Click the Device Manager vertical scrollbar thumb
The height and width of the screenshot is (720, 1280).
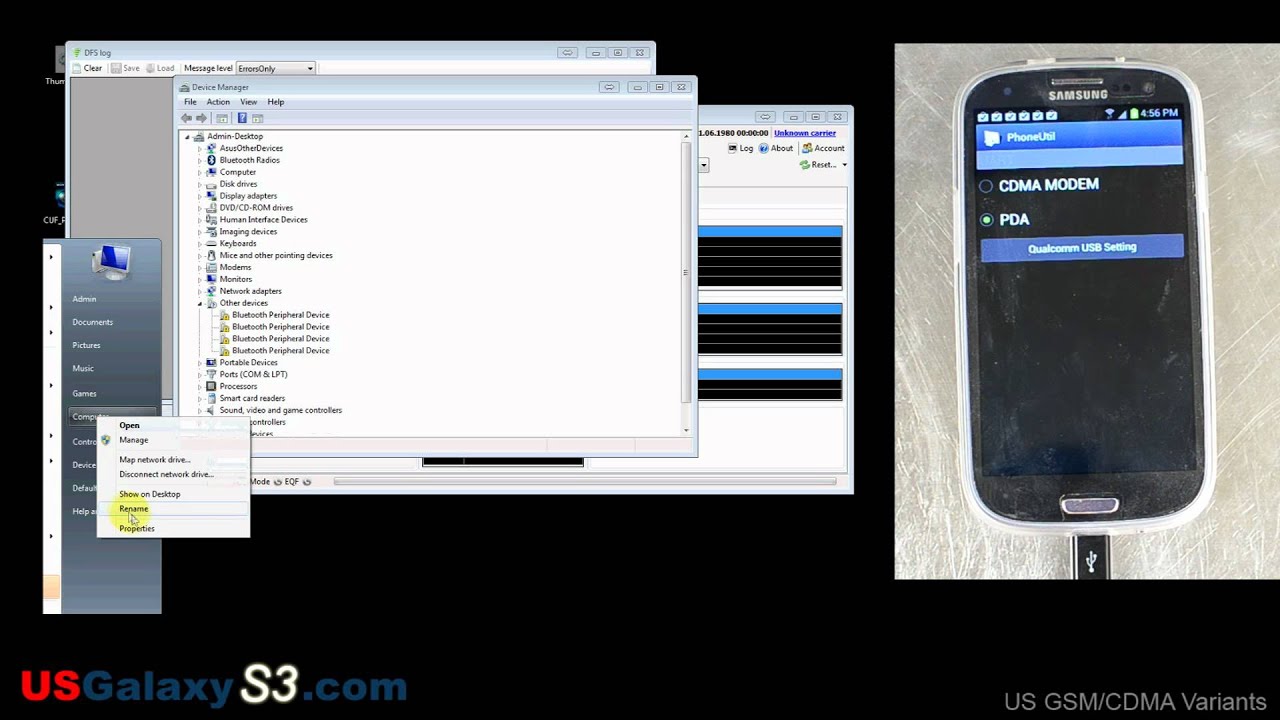tap(686, 272)
